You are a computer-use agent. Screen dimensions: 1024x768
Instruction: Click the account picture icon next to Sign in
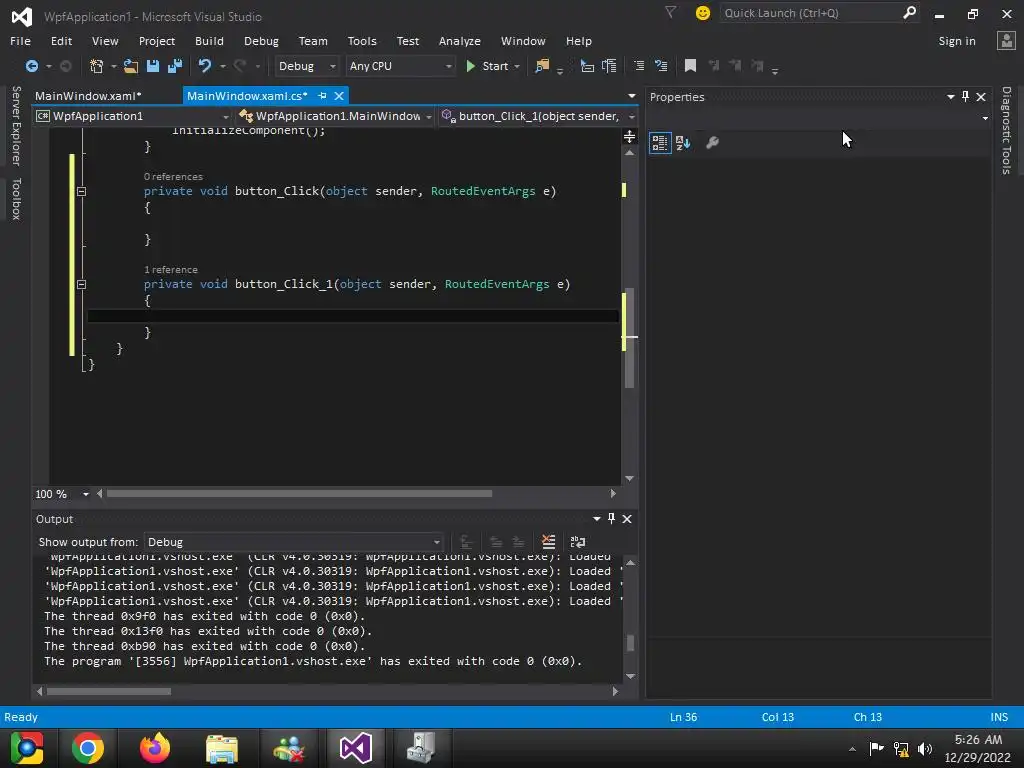click(x=1006, y=40)
